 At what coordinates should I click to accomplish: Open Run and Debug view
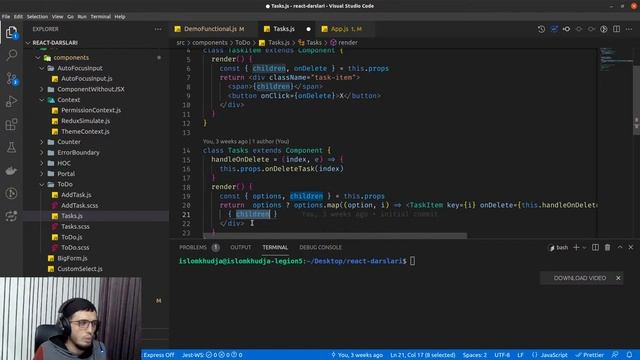pyautogui.click(x=11, y=101)
